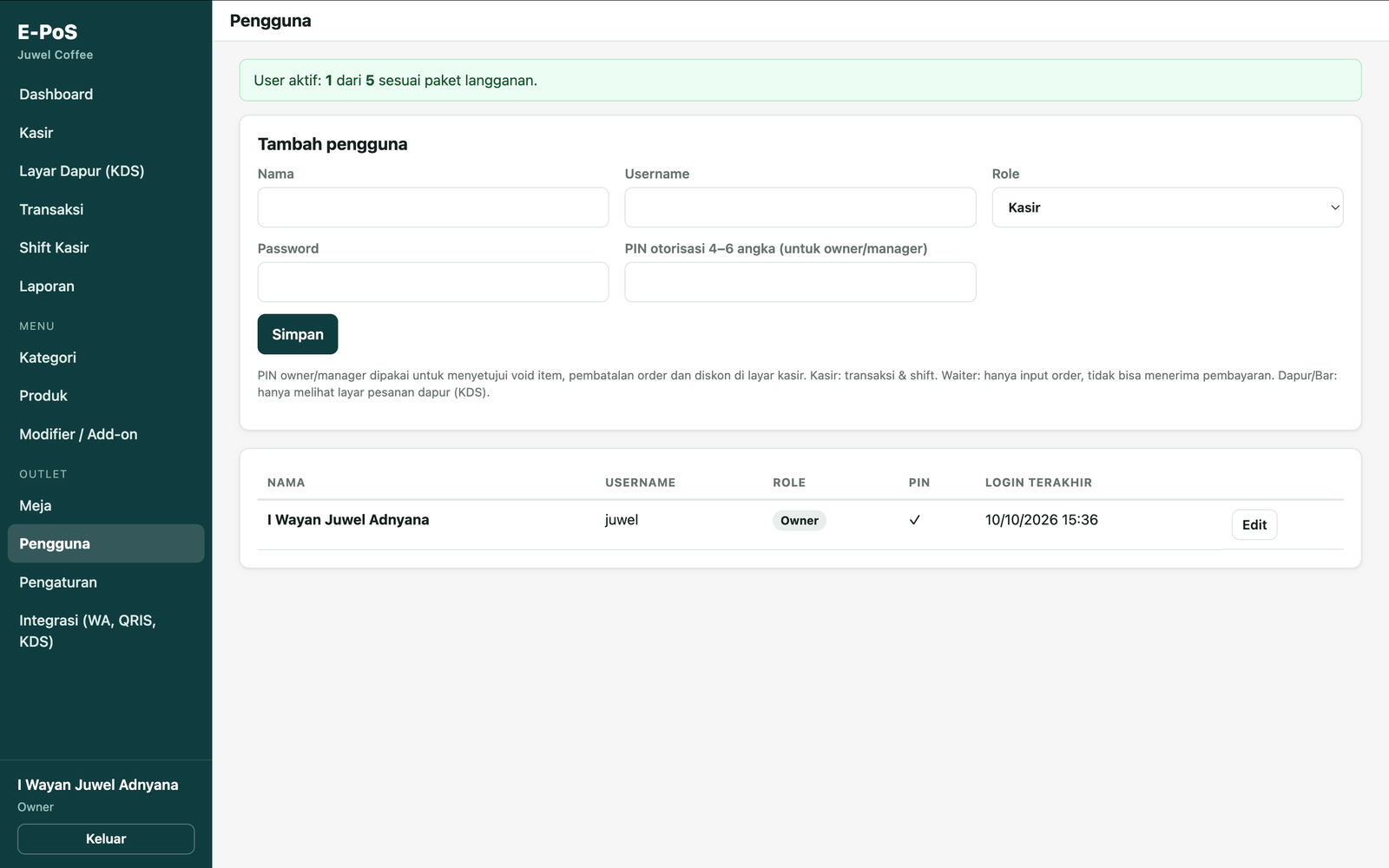This screenshot has width=1389, height=868.
Task: Select Transaksi in the sidebar
Action: 106,209
